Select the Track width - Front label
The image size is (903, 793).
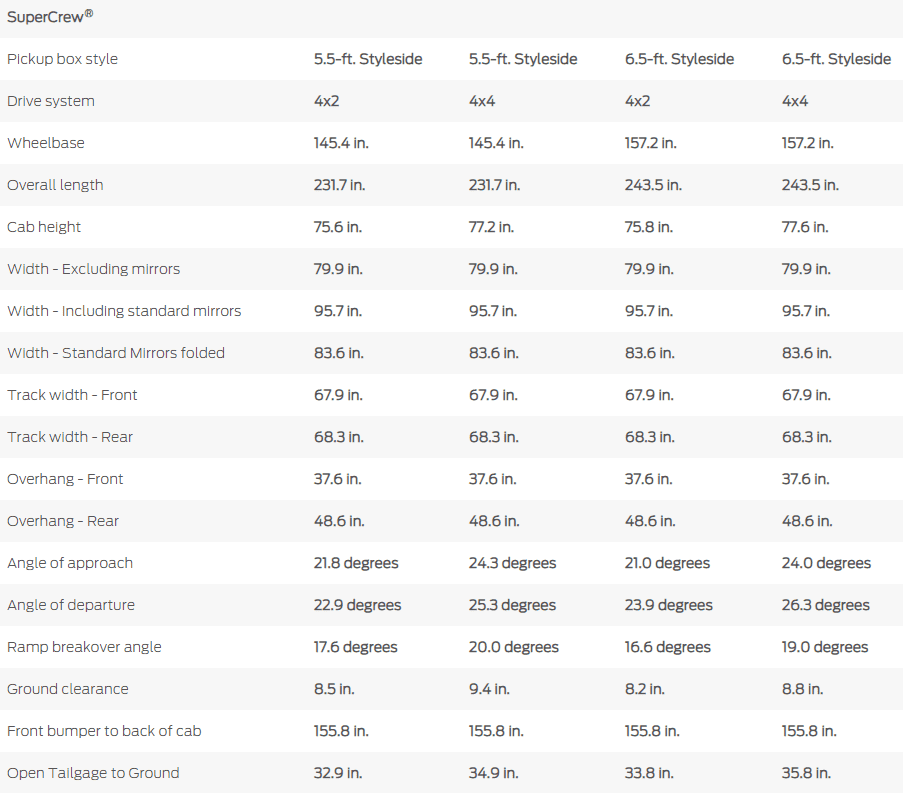pyautogui.click(x=72, y=395)
